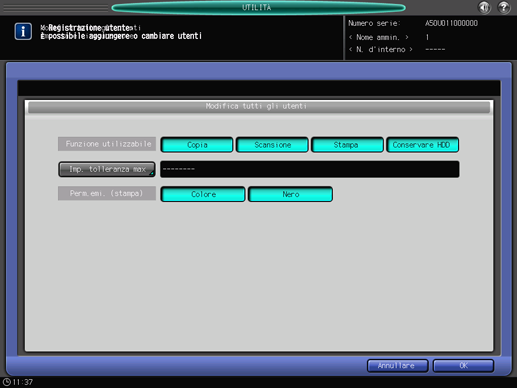Confirm with the OK button

pyautogui.click(x=463, y=366)
